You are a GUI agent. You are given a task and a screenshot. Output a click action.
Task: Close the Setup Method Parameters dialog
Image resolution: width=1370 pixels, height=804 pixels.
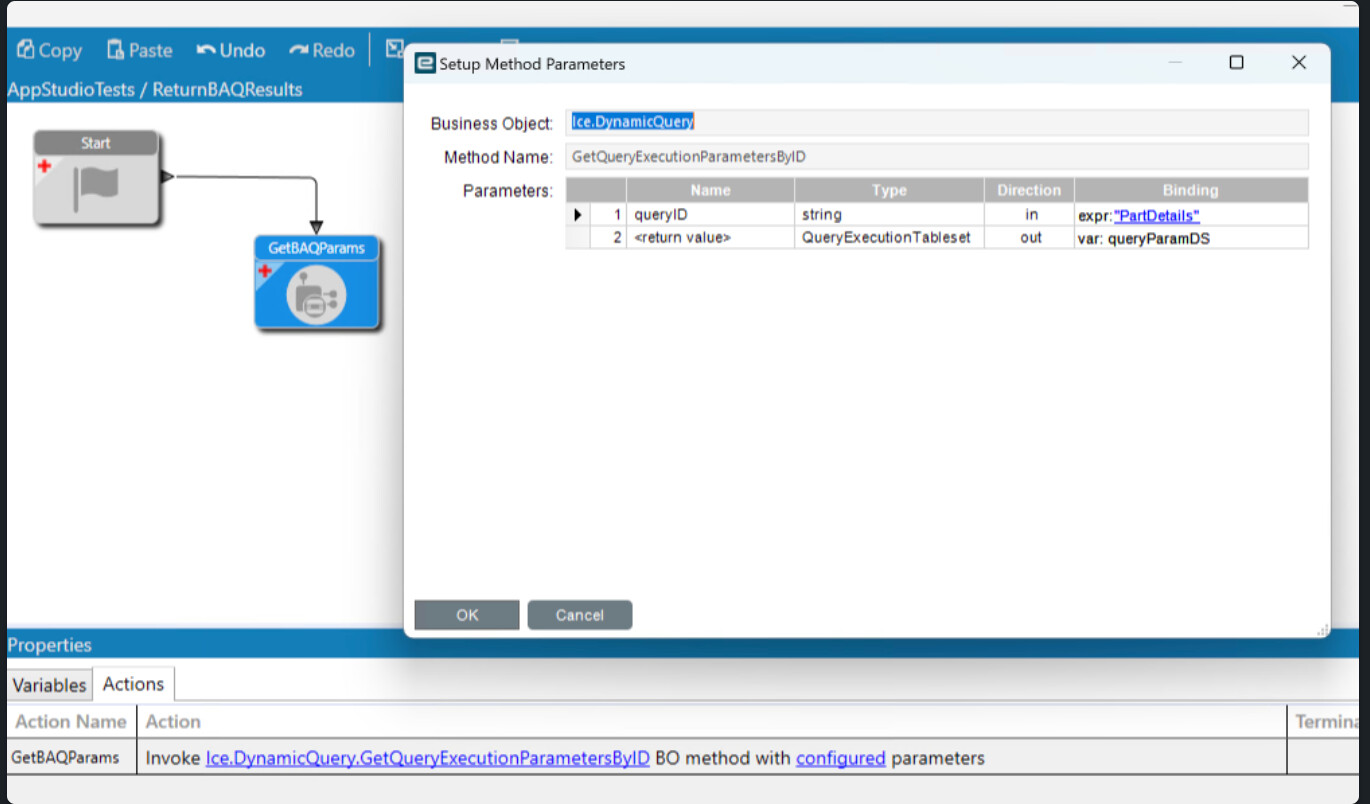tap(1299, 63)
